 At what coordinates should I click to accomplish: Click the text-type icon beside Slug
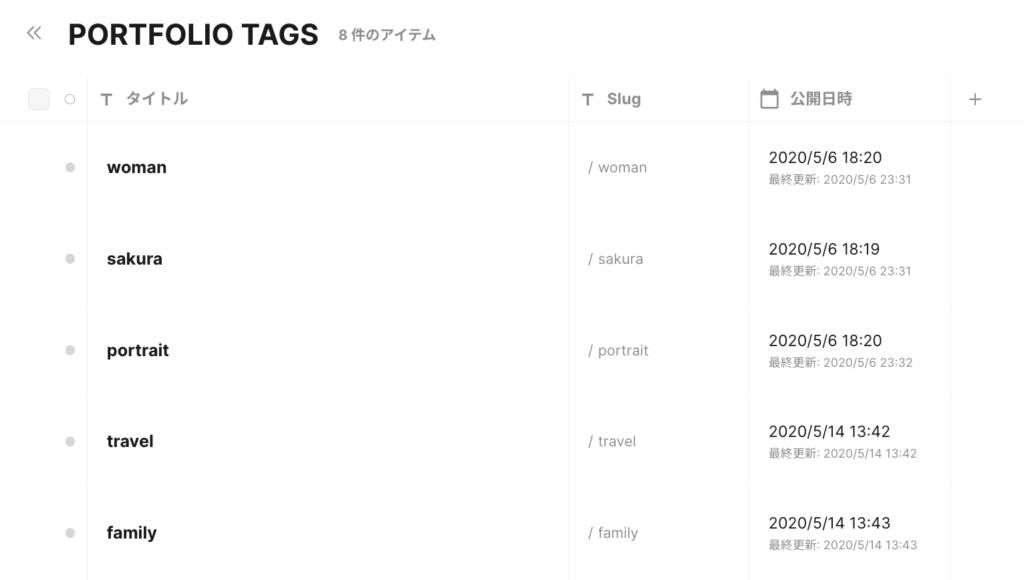tap(588, 99)
